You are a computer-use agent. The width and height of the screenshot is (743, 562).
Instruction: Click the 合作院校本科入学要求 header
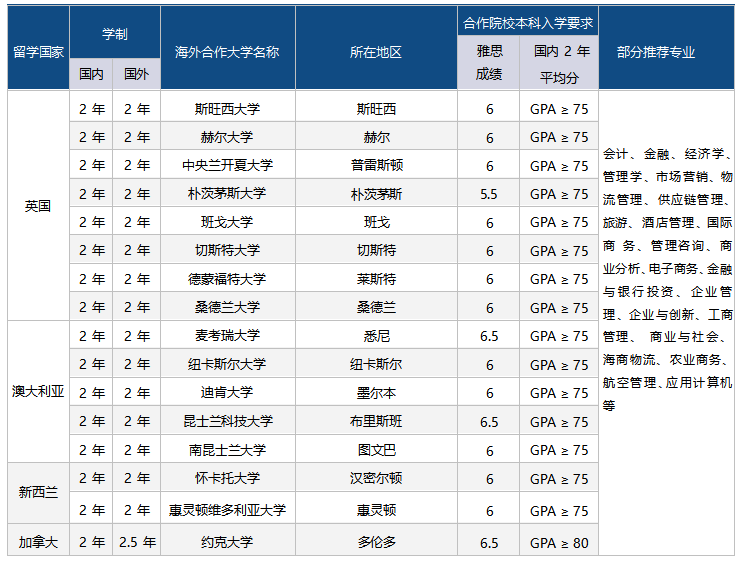pyautogui.click(x=527, y=23)
